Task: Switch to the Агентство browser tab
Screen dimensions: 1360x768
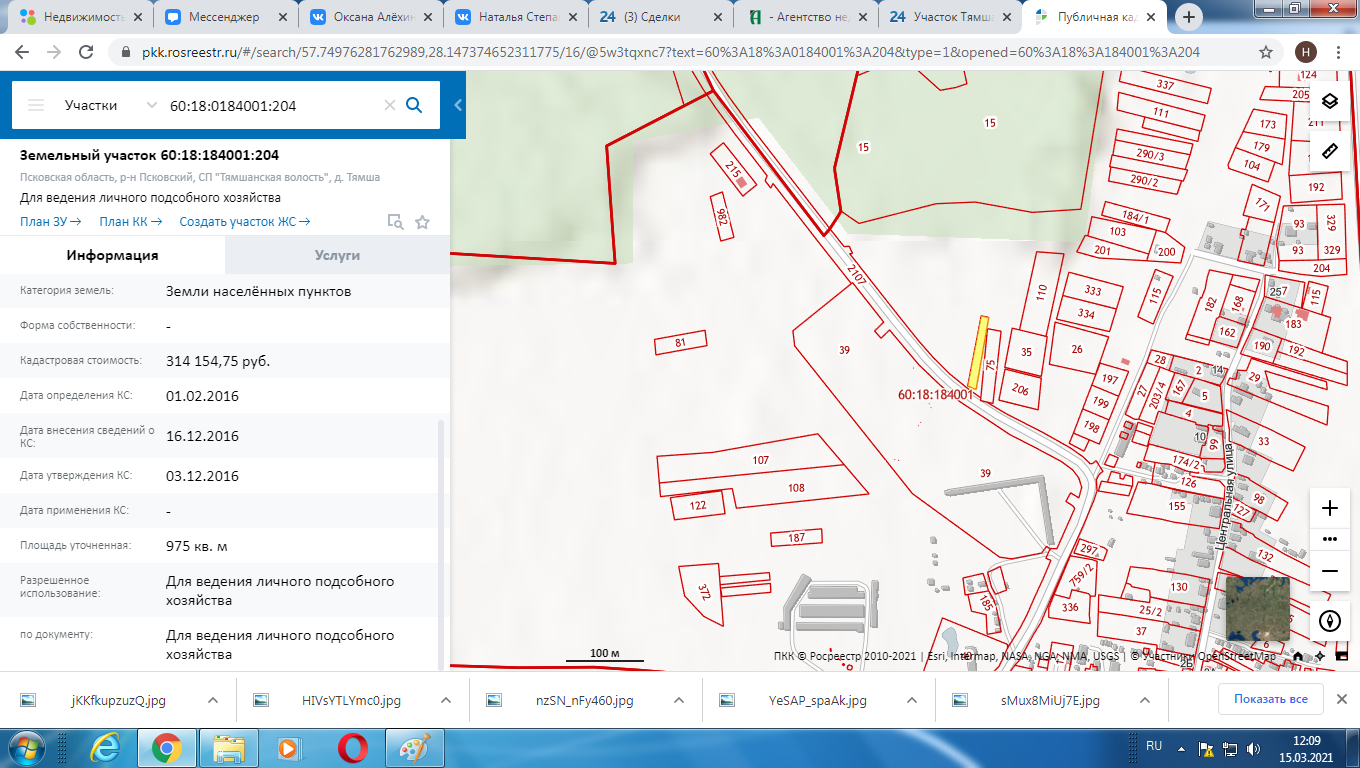Action: (x=806, y=16)
